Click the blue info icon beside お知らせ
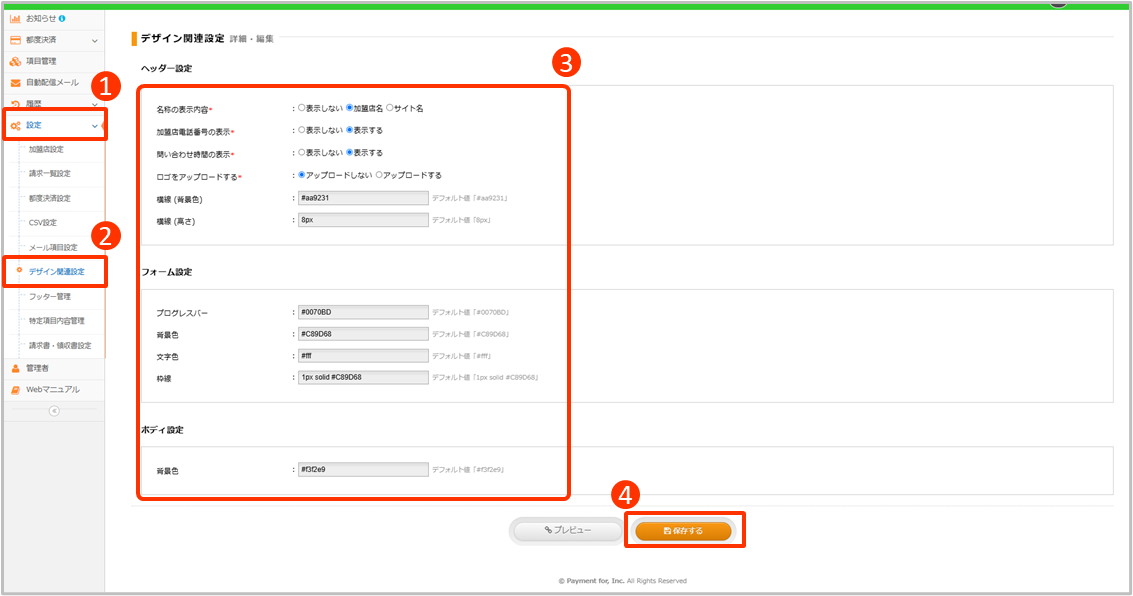 [x=62, y=18]
